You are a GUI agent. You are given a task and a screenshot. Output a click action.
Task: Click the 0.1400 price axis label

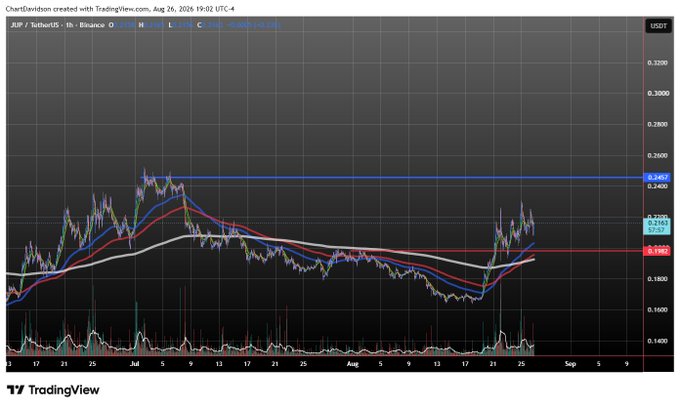click(x=657, y=341)
